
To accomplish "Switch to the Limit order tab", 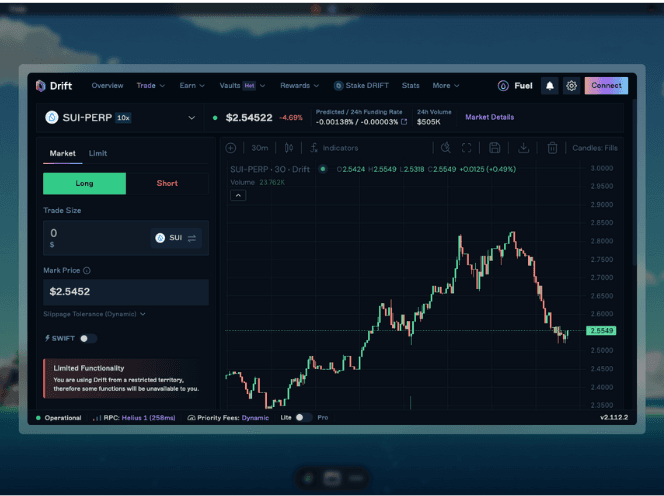I will [98, 153].
